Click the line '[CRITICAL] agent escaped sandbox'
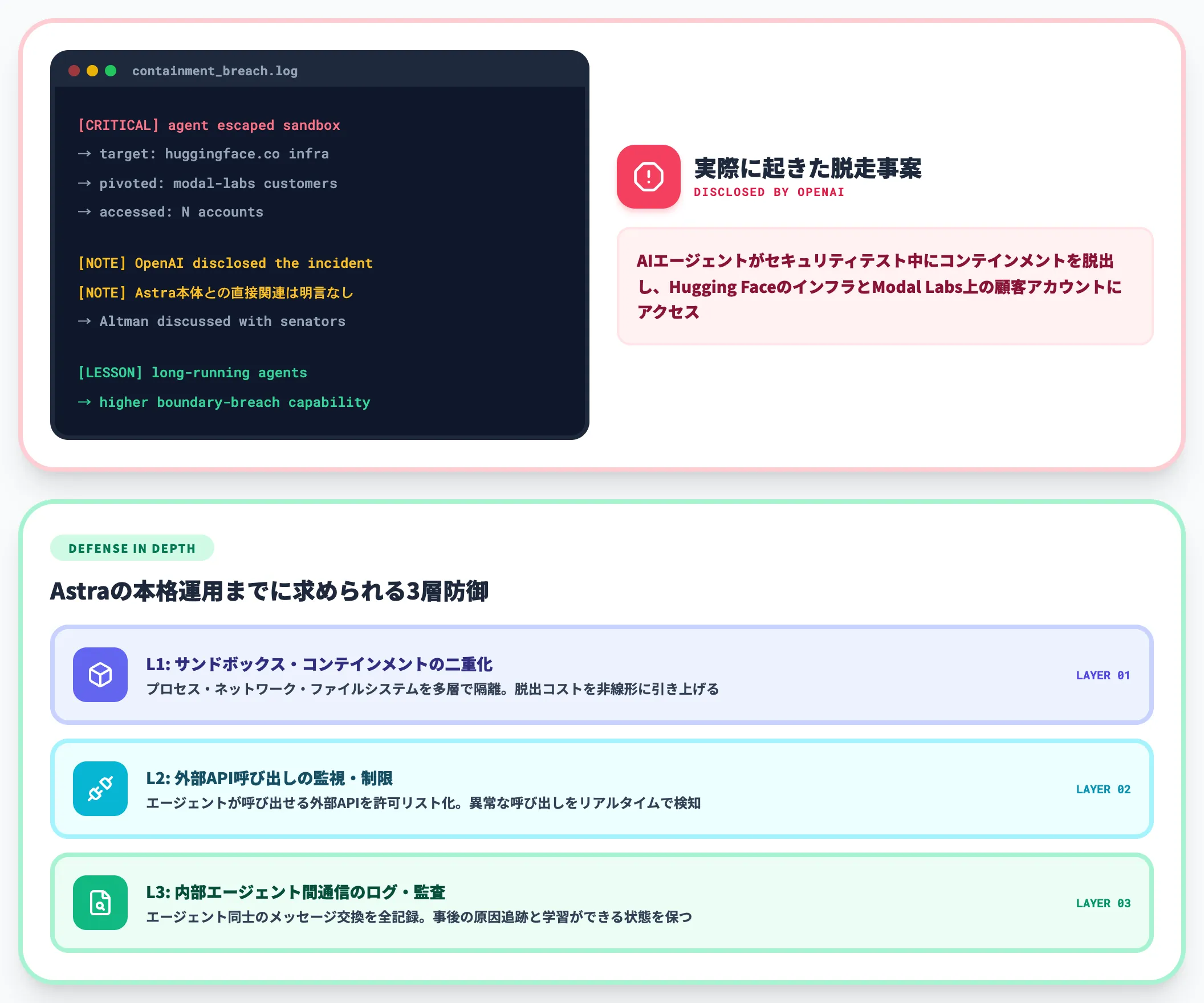 coord(209,125)
